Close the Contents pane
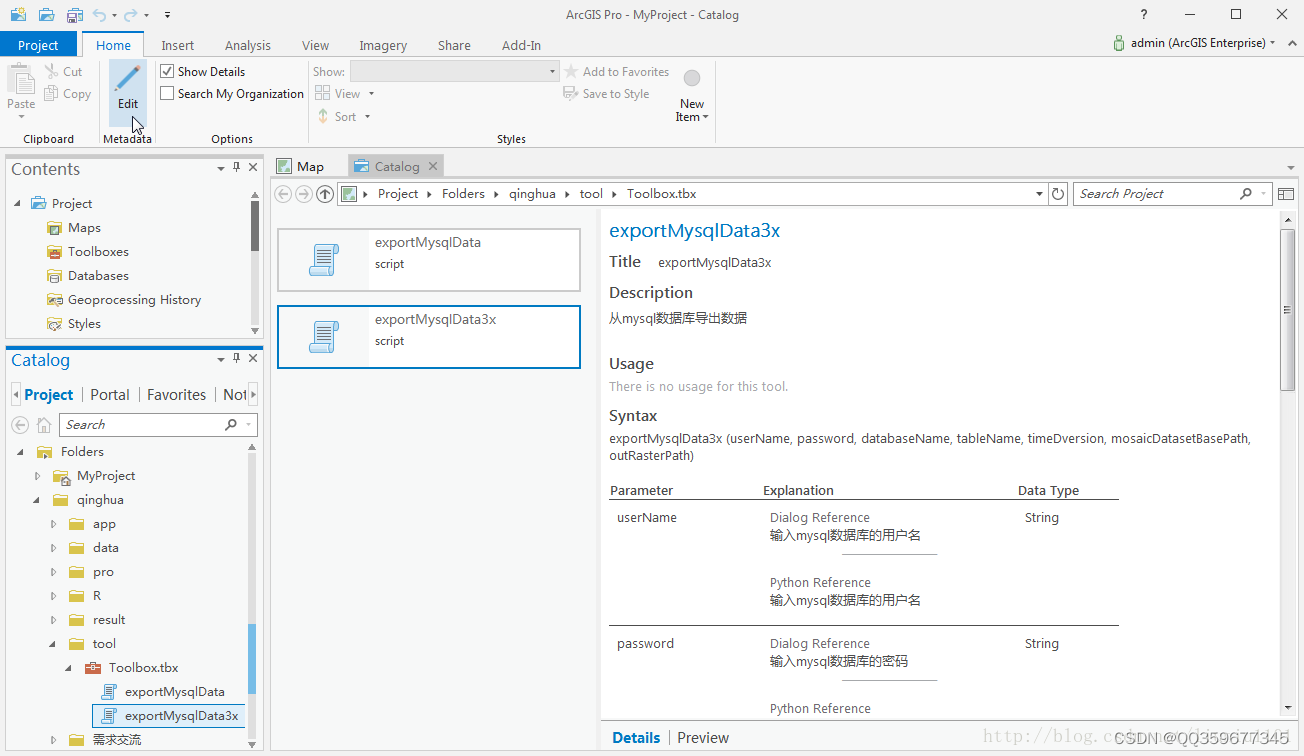Viewport: 1304px width, 756px height. 253,168
